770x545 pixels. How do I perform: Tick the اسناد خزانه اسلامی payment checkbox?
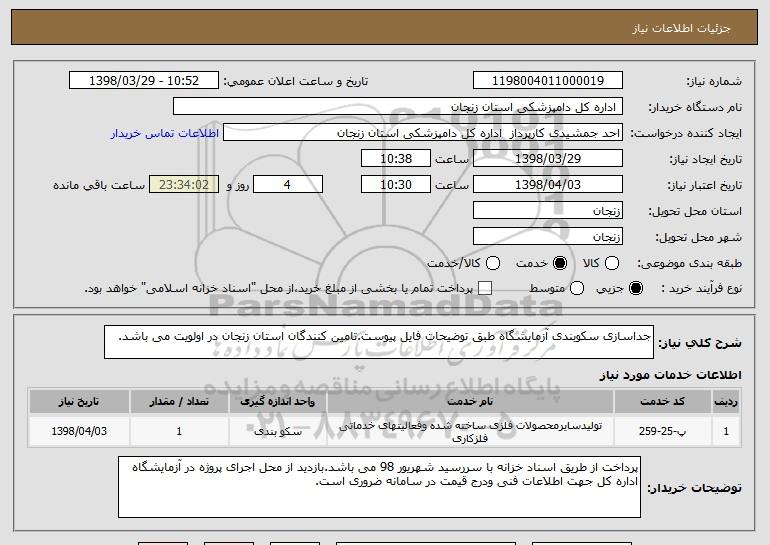485,288
